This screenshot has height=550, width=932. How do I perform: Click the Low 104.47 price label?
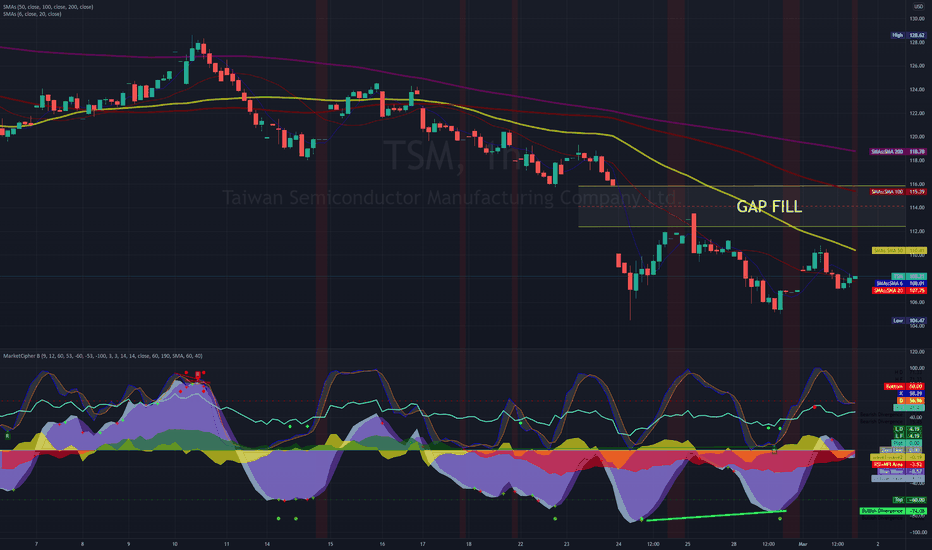(908, 320)
